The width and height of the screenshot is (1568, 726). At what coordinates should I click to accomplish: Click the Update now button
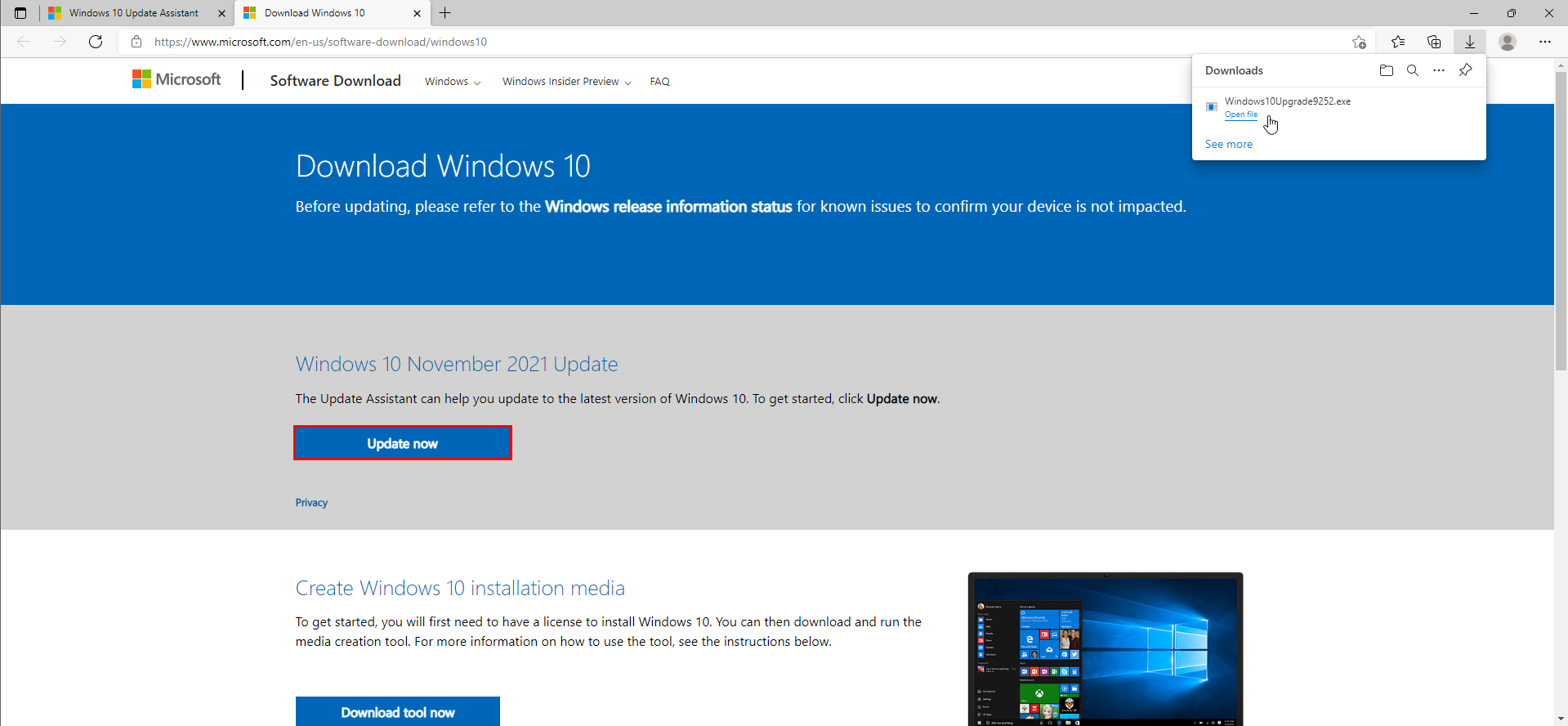(403, 443)
